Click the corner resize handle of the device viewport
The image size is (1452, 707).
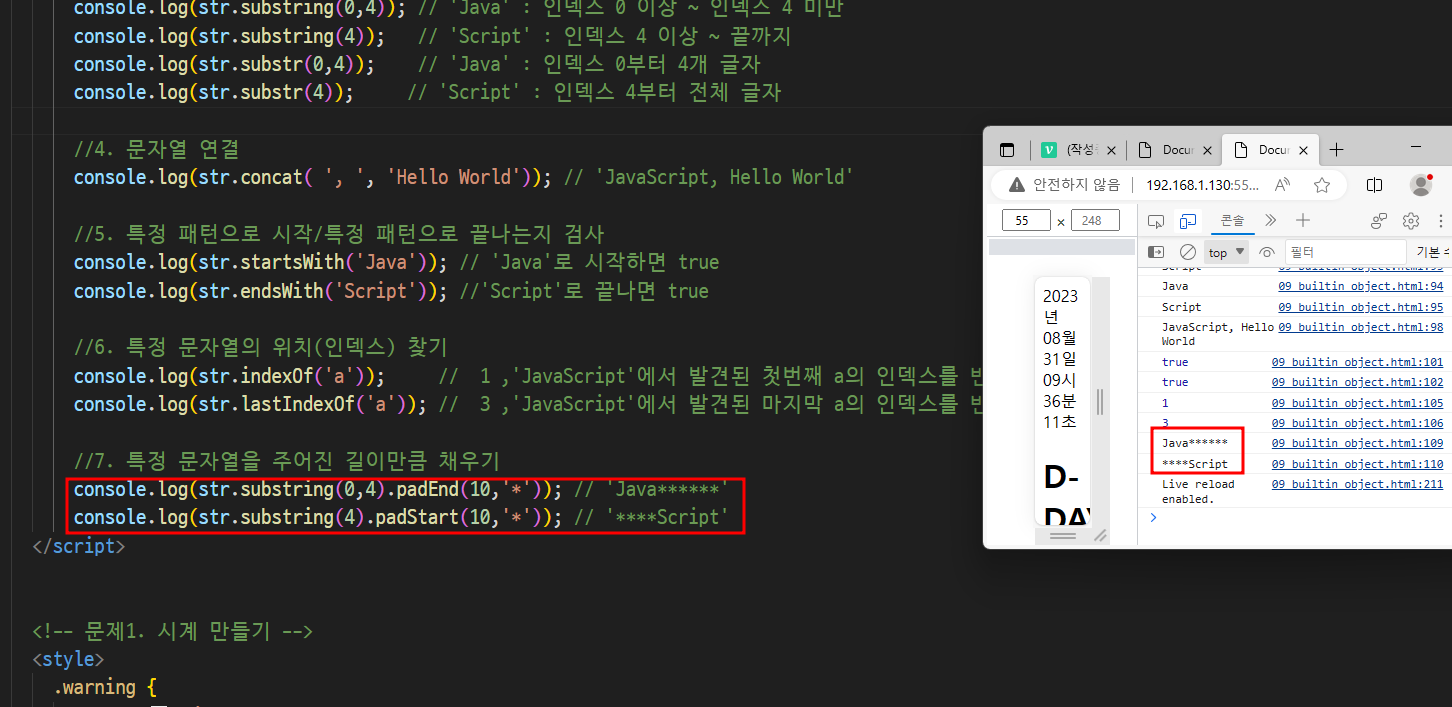click(1101, 536)
